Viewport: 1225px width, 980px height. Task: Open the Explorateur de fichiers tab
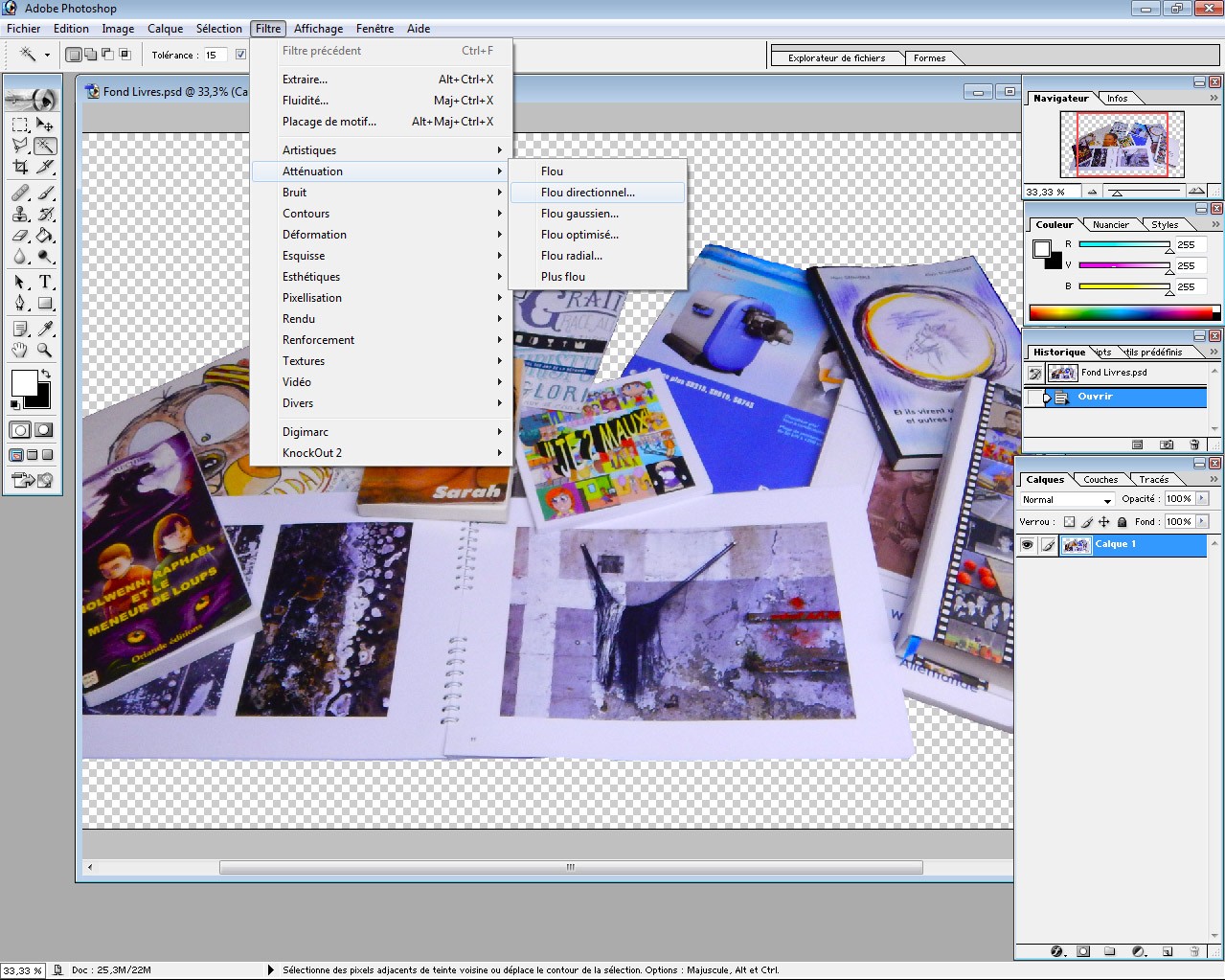pyautogui.click(x=836, y=57)
